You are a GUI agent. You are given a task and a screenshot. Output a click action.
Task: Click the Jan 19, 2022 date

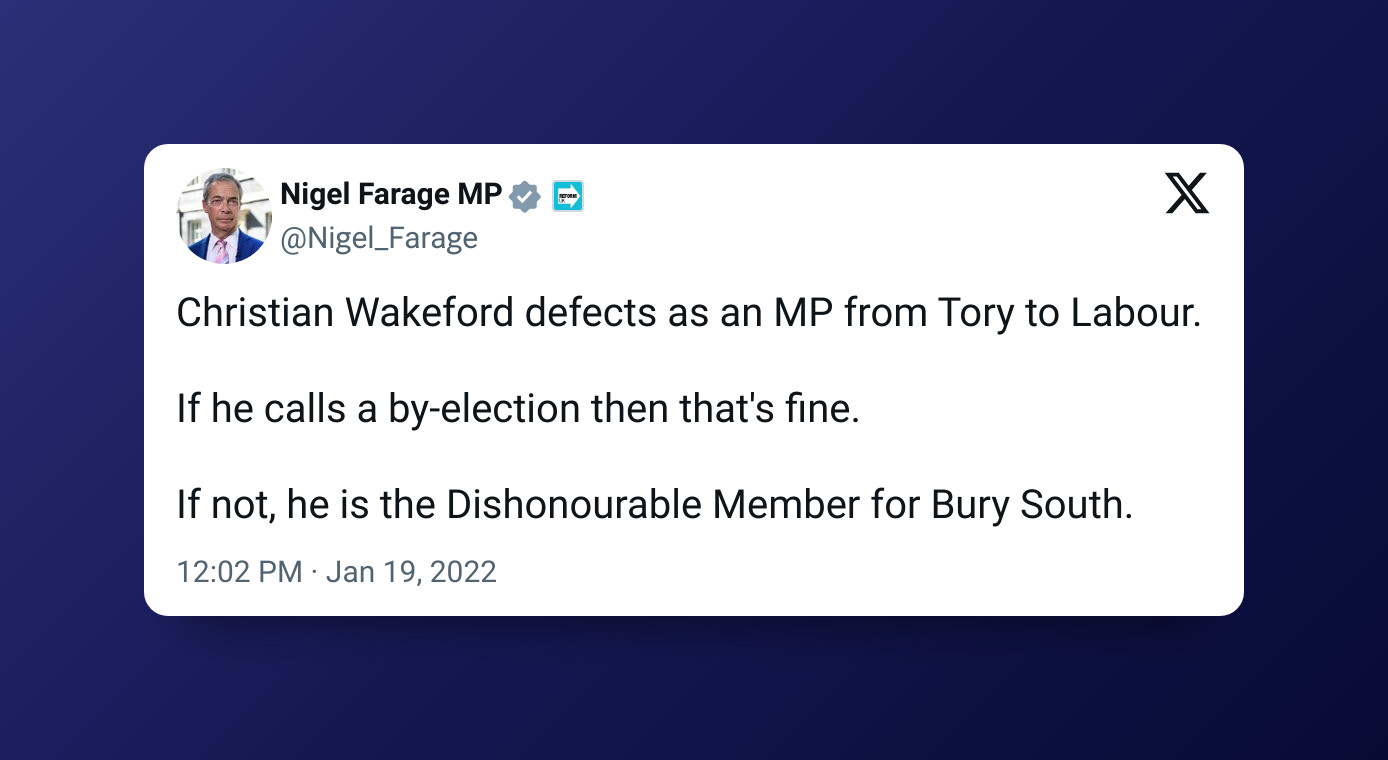click(x=411, y=572)
